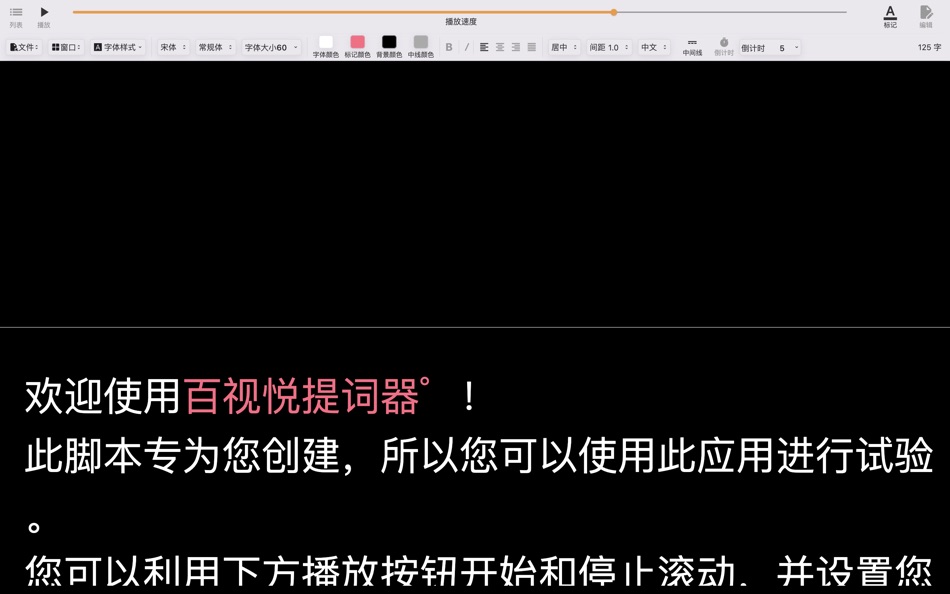Open the 倒计时 5 countdown dropdown

[x=770, y=47]
